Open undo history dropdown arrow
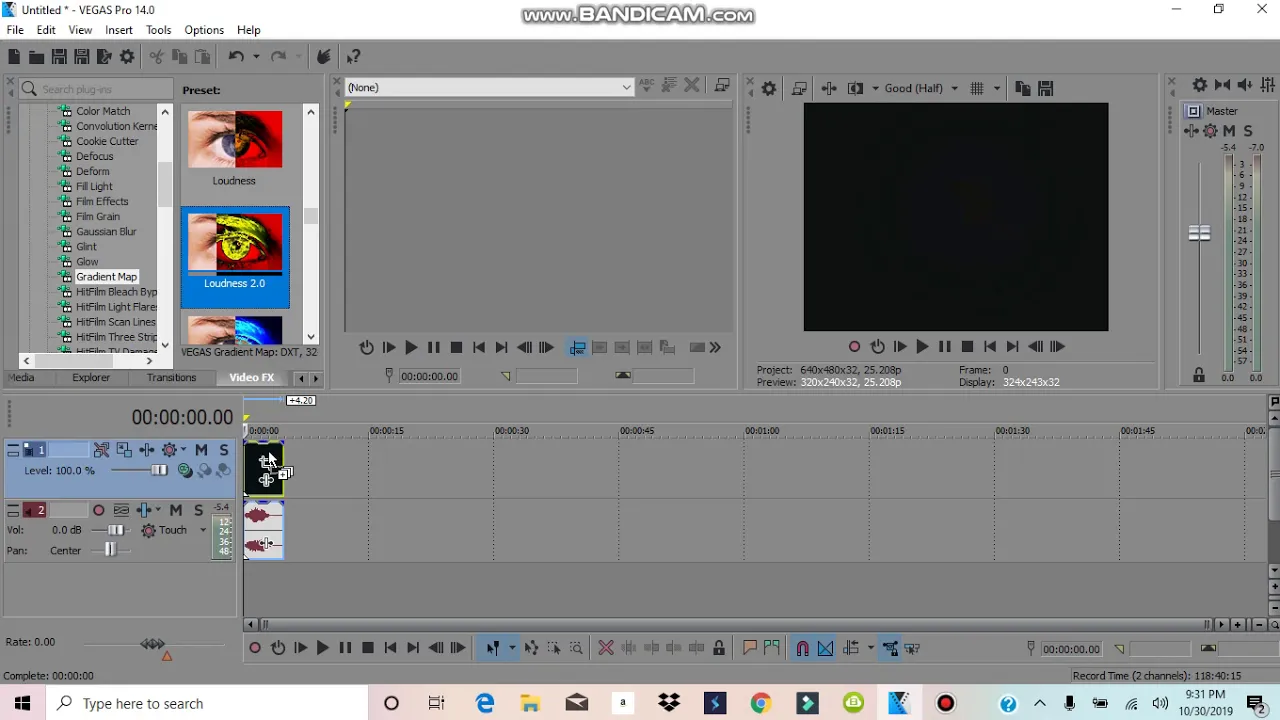1280x720 pixels. coord(256,57)
